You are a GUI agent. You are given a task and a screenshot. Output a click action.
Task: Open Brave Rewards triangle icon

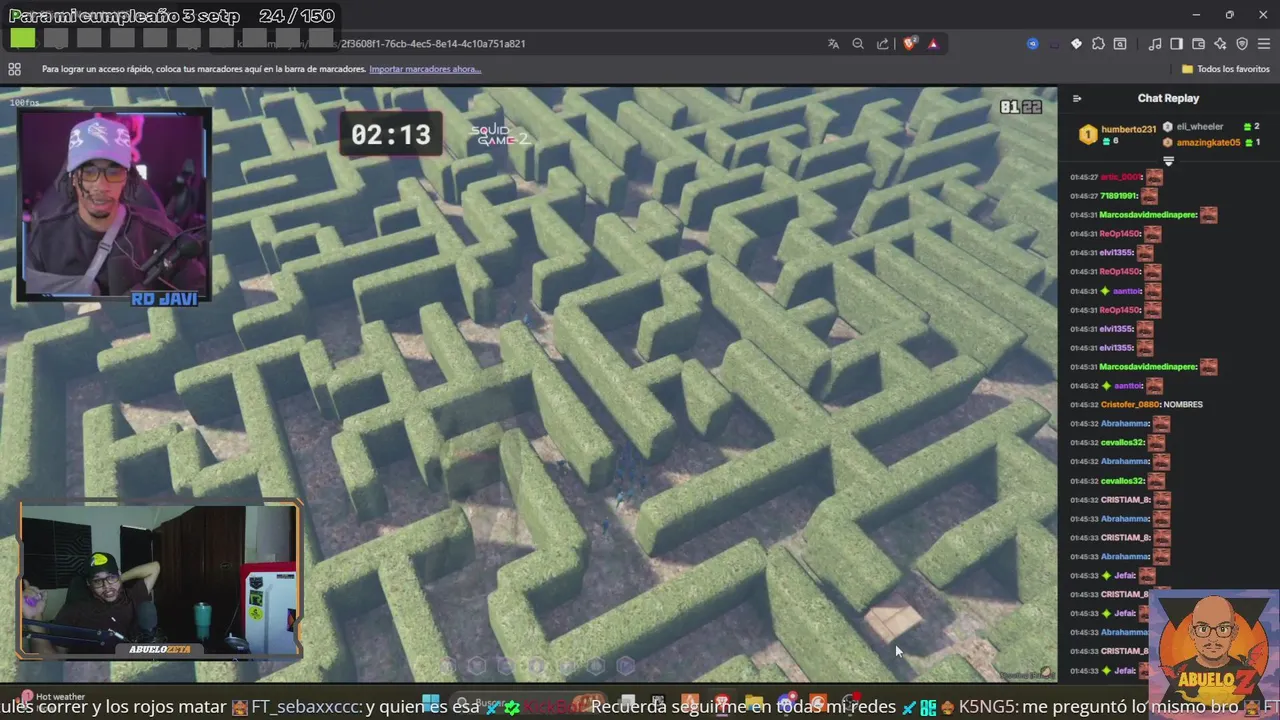(933, 44)
